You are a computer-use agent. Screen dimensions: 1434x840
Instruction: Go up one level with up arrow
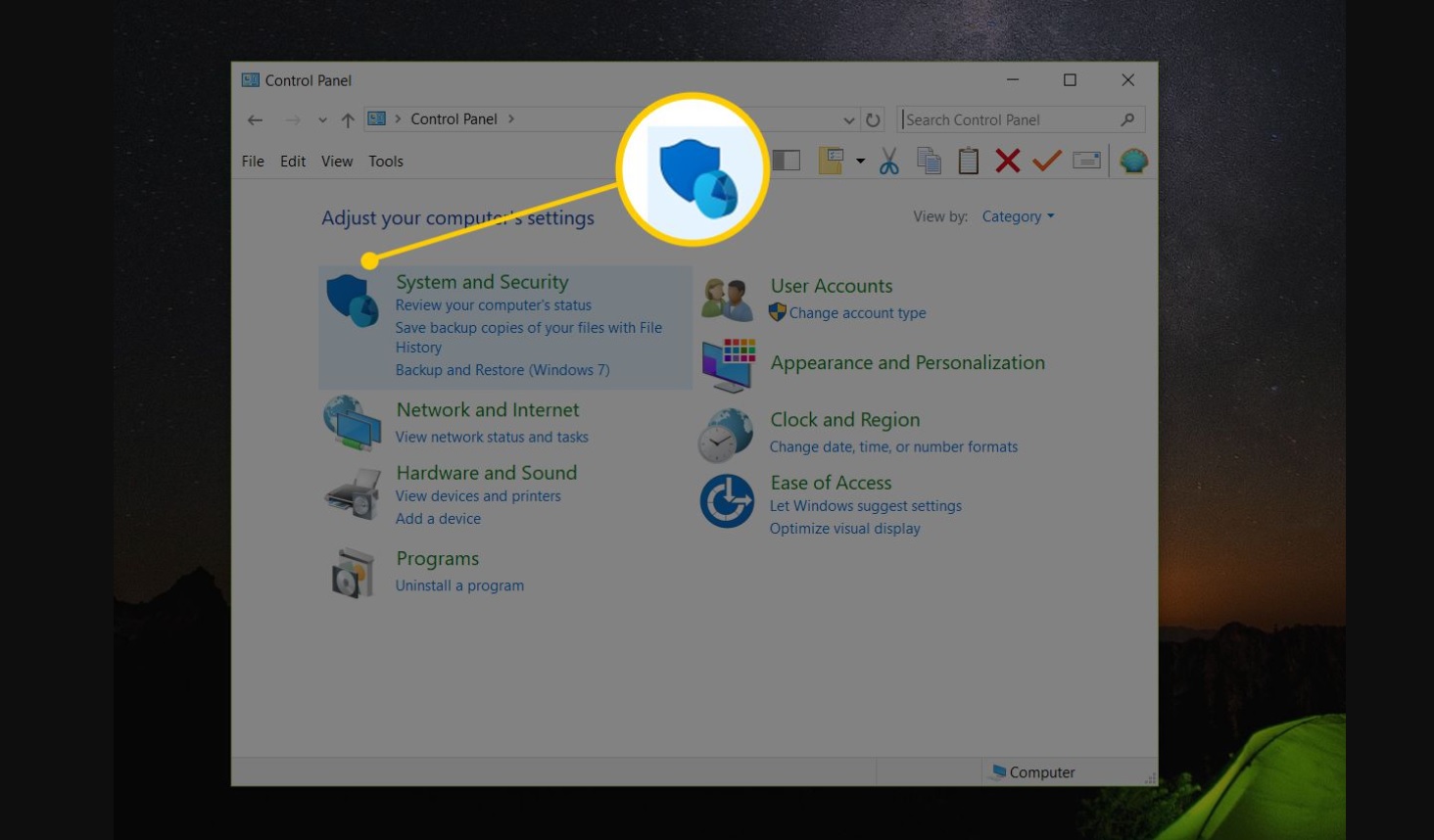348,119
